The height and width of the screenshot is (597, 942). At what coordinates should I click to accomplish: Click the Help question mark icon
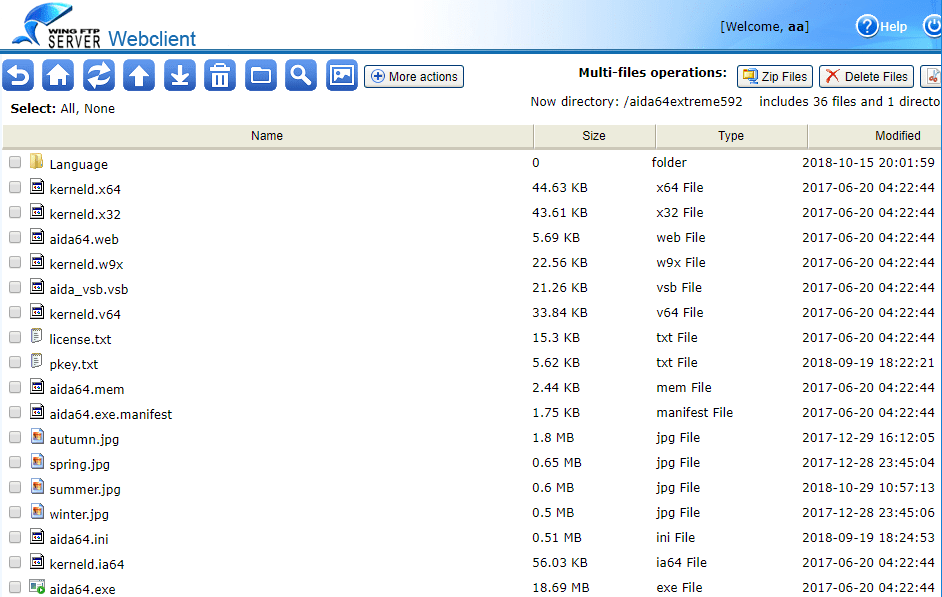[x=867, y=26]
